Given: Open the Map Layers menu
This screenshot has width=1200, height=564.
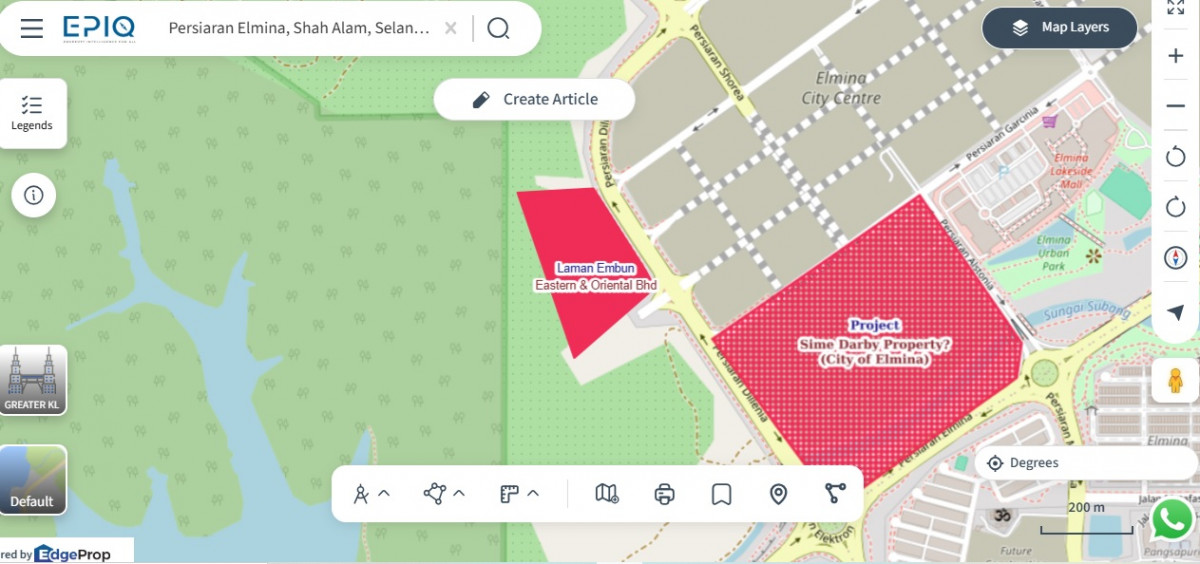Looking at the screenshot, I should 1060,28.
